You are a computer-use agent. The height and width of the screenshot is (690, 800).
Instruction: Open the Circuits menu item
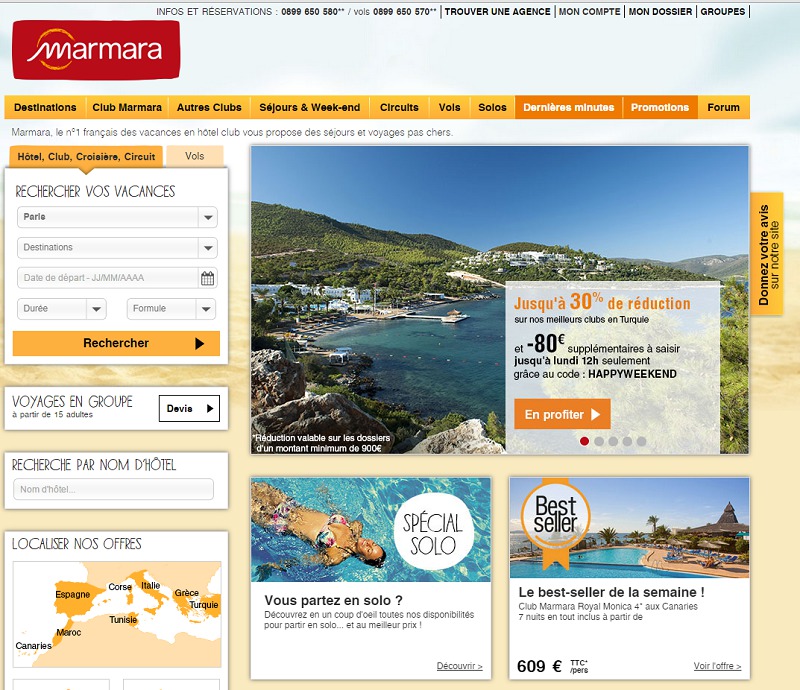399,108
